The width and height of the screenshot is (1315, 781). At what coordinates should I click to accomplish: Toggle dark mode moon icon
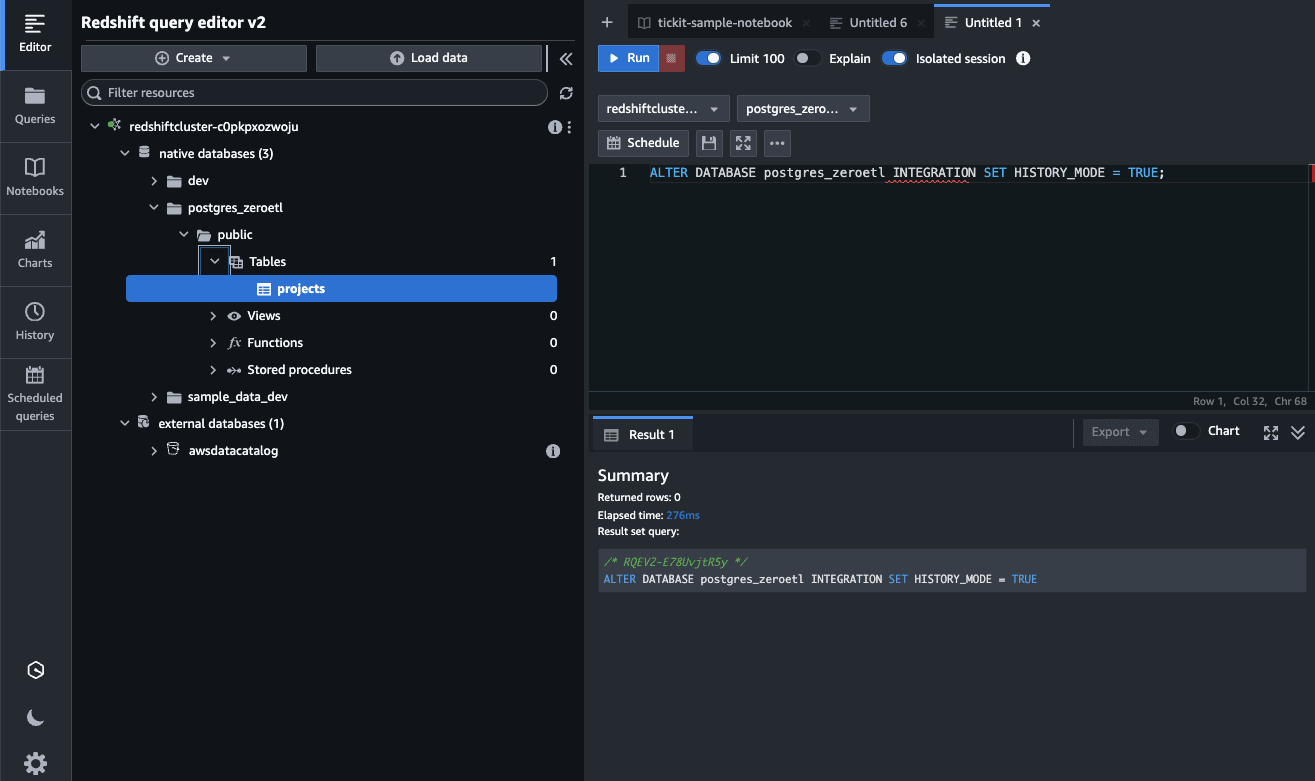36,717
